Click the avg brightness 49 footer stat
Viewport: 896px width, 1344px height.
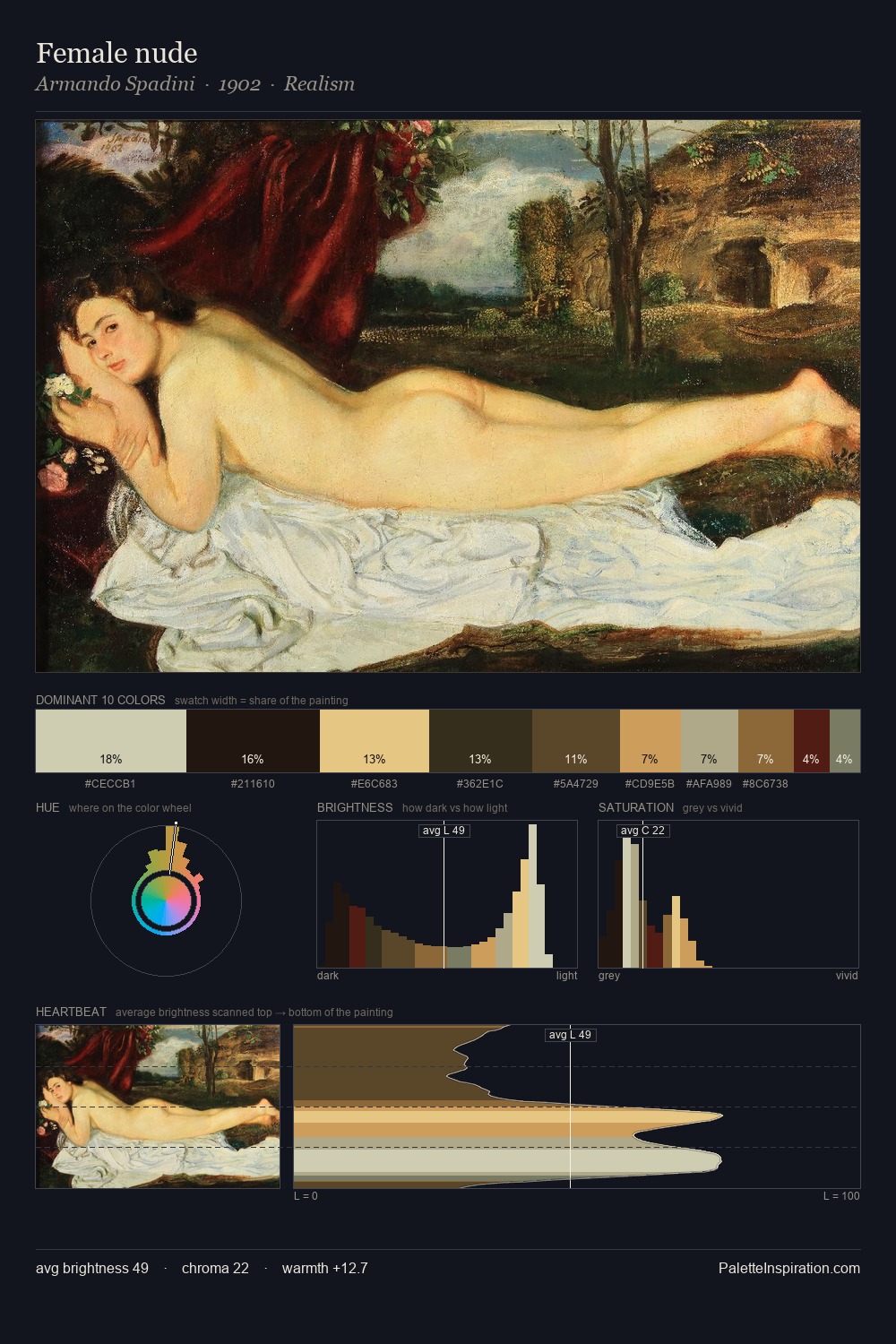click(x=92, y=1268)
